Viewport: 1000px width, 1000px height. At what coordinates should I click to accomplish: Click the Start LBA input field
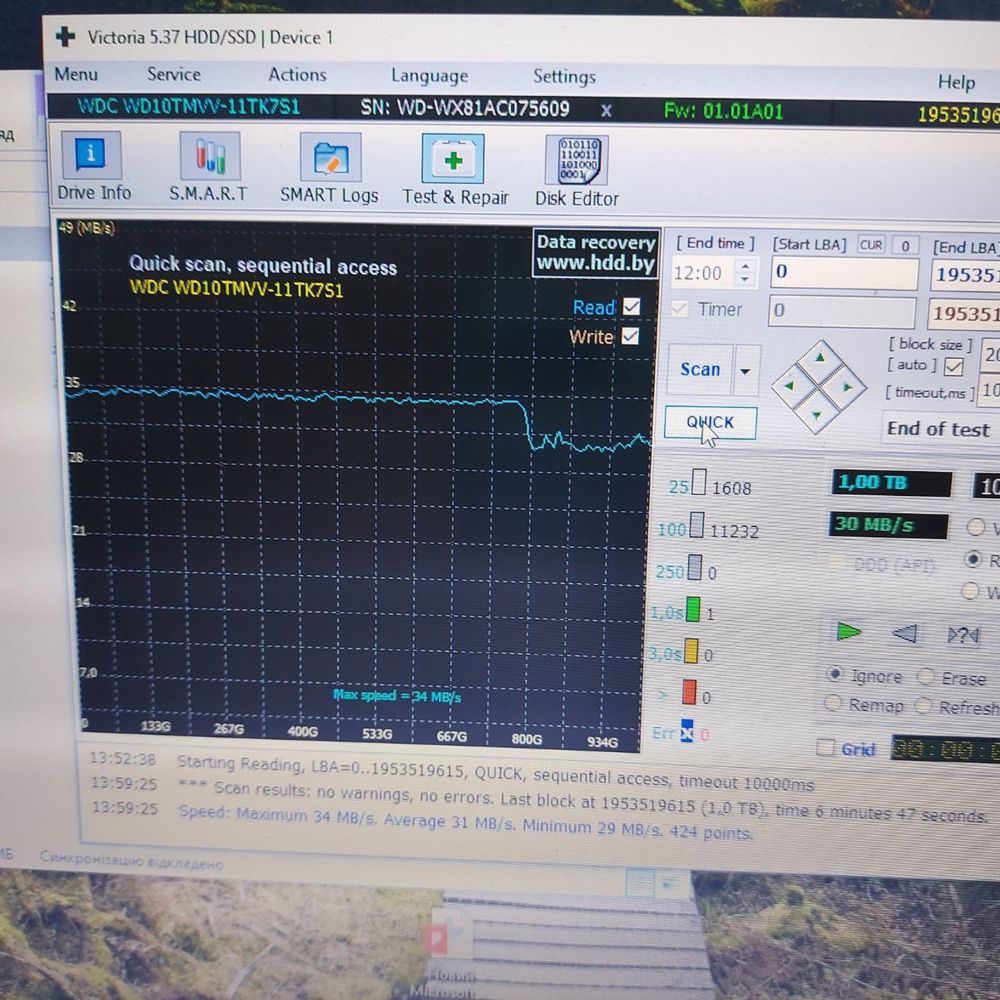[843, 272]
